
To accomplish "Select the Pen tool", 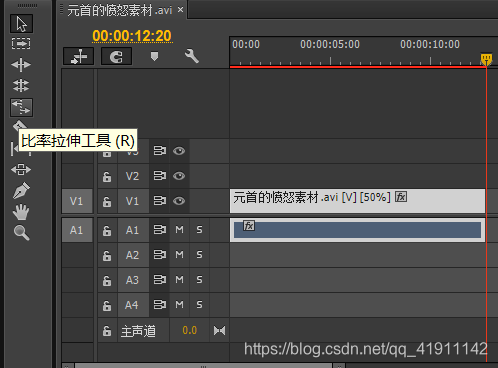I will 21,191.
